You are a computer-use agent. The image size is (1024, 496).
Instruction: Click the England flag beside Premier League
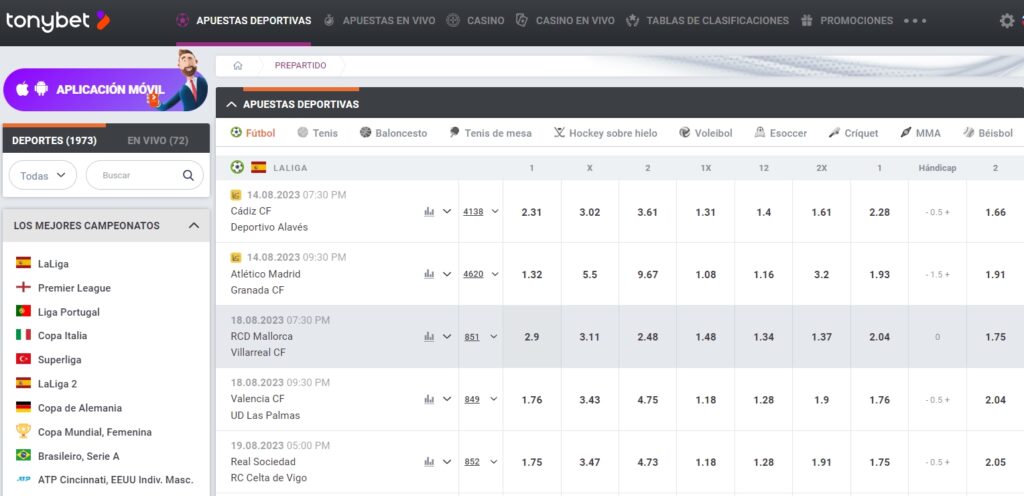(24, 287)
